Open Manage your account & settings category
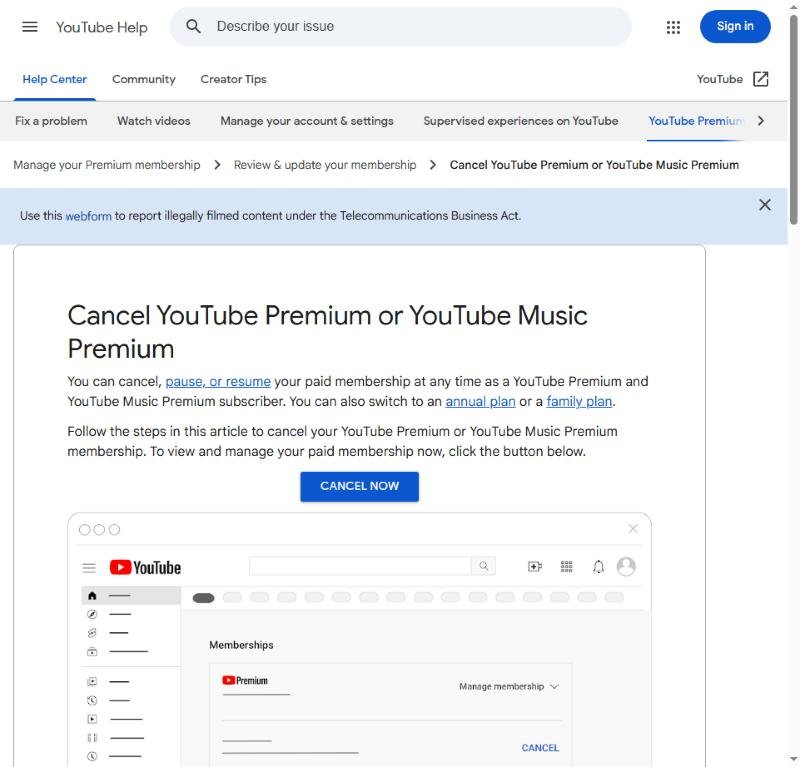 (x=307, y=121)
